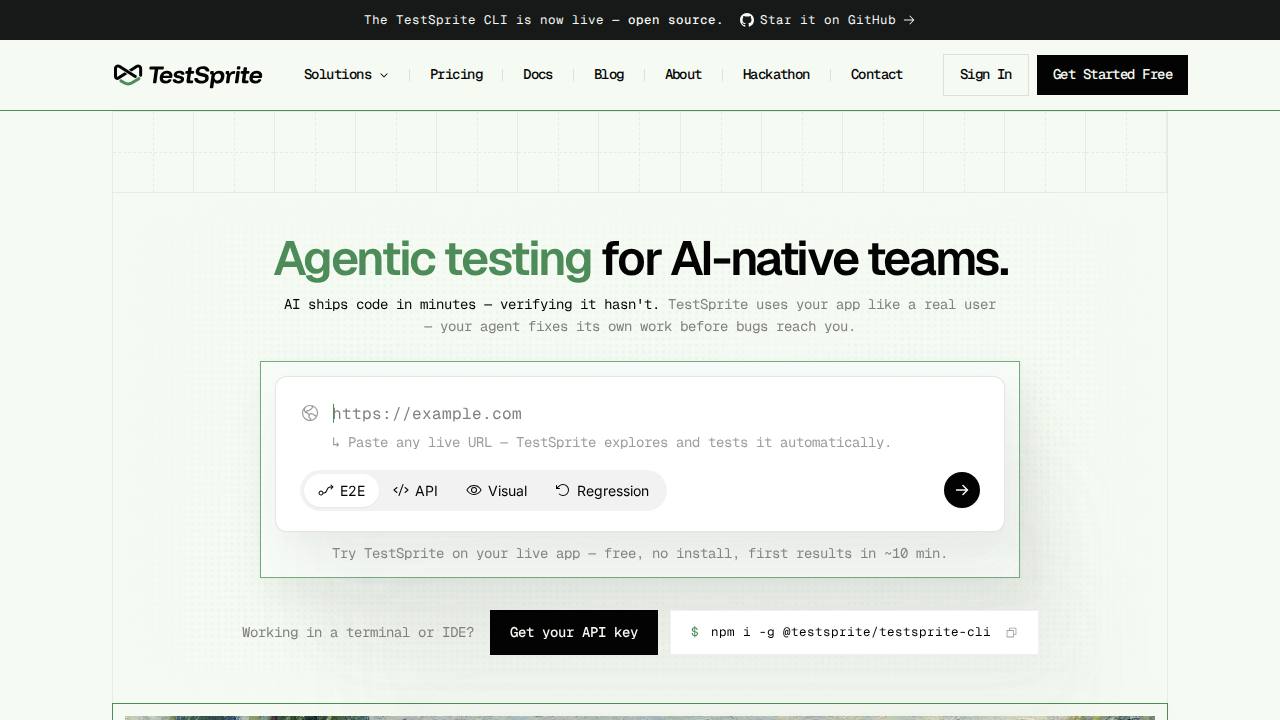The height and width of the screenshot is (720, 1280).
Task: Select the Visual test type
Action: [x=497, y=491]
